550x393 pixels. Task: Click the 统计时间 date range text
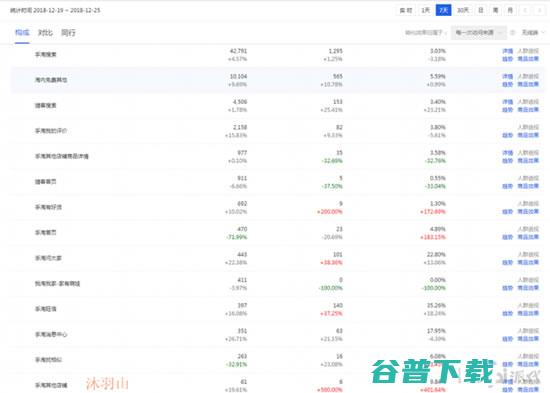pos(55,11)
